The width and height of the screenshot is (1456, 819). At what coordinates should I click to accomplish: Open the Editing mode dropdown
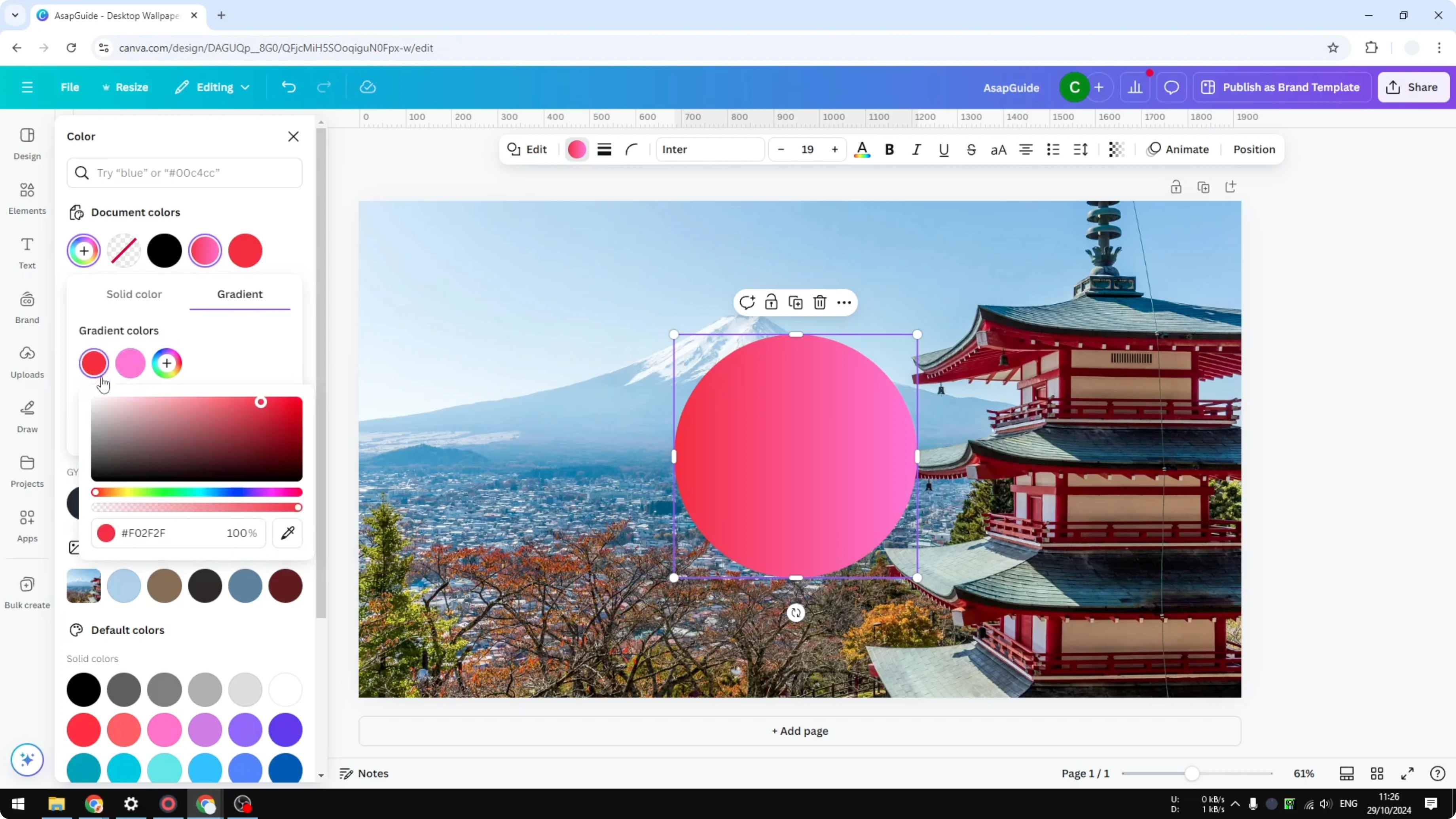pos(212,87)
